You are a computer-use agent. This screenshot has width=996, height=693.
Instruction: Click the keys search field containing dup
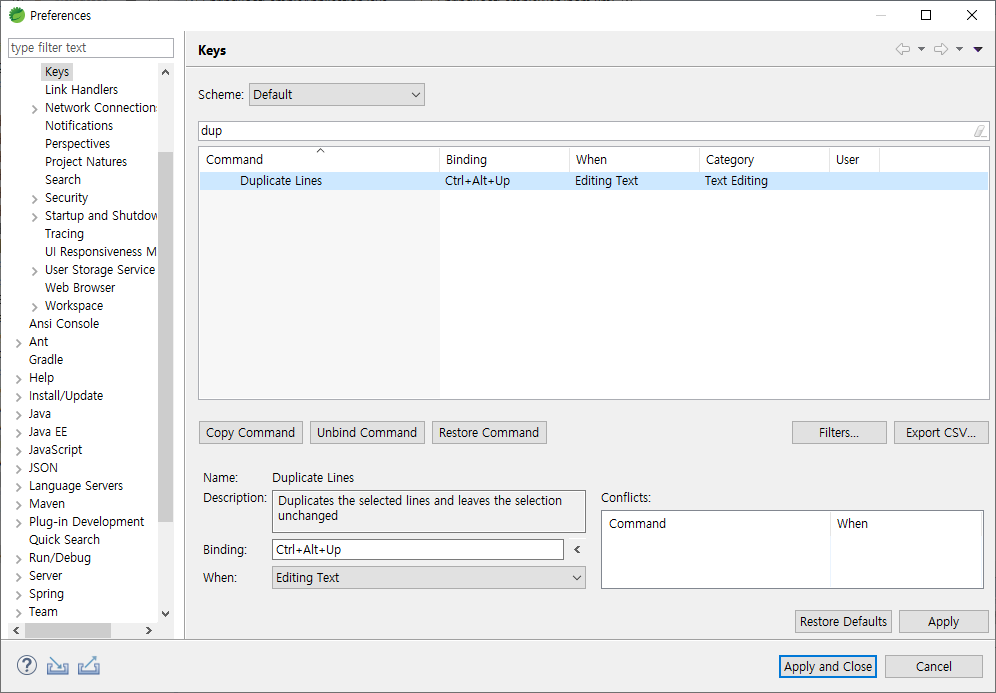pyautogui.click(x=584, y=131)
